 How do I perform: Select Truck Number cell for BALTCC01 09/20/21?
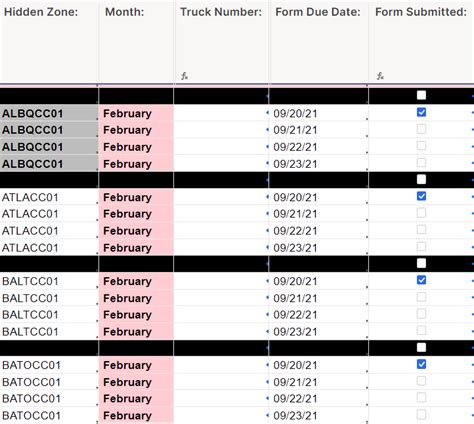click(x=221, y=281)
